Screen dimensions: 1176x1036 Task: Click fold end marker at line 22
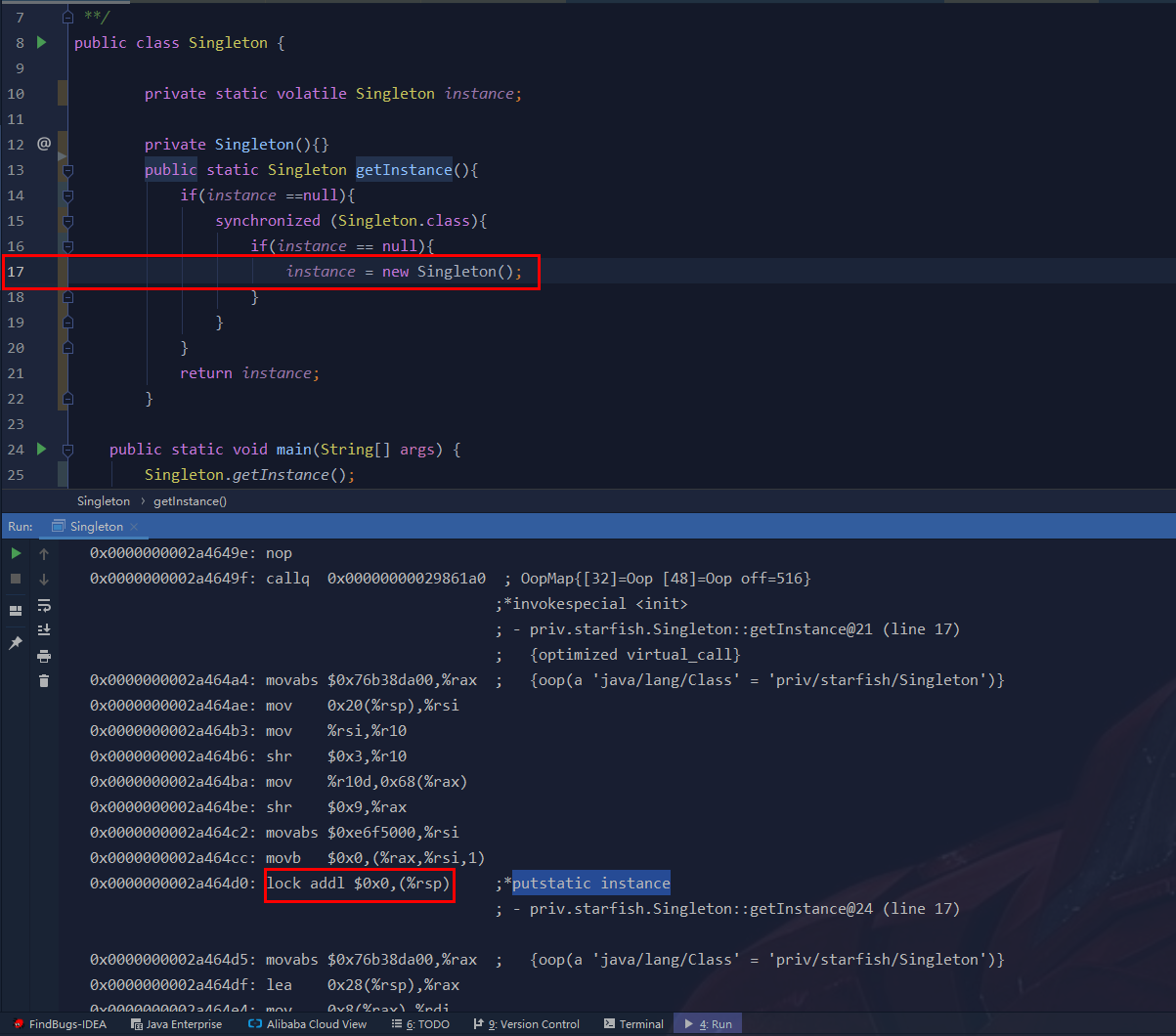67,399
